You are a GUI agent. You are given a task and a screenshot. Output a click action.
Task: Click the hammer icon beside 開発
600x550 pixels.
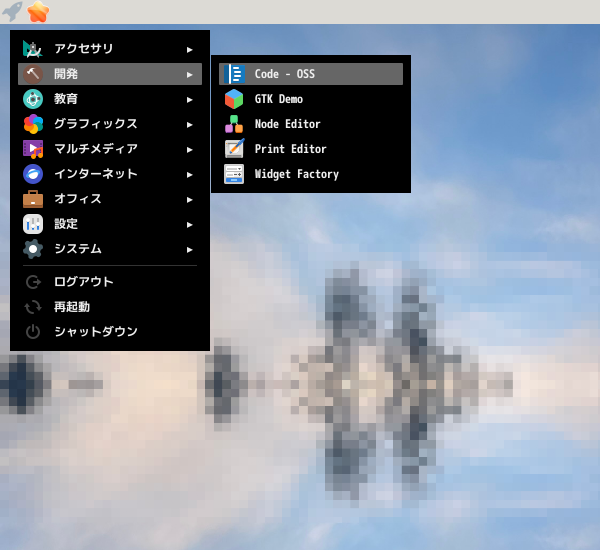(33, 74)
